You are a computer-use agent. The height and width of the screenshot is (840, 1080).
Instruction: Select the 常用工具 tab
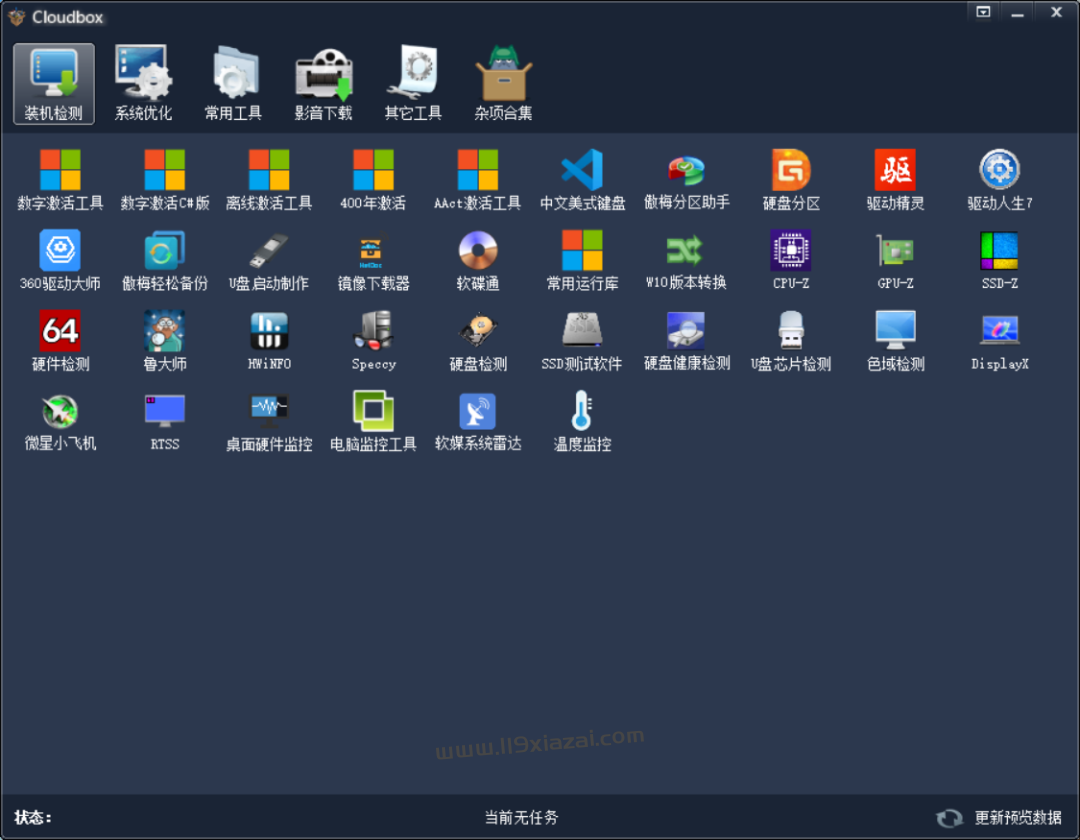[233, 83]
